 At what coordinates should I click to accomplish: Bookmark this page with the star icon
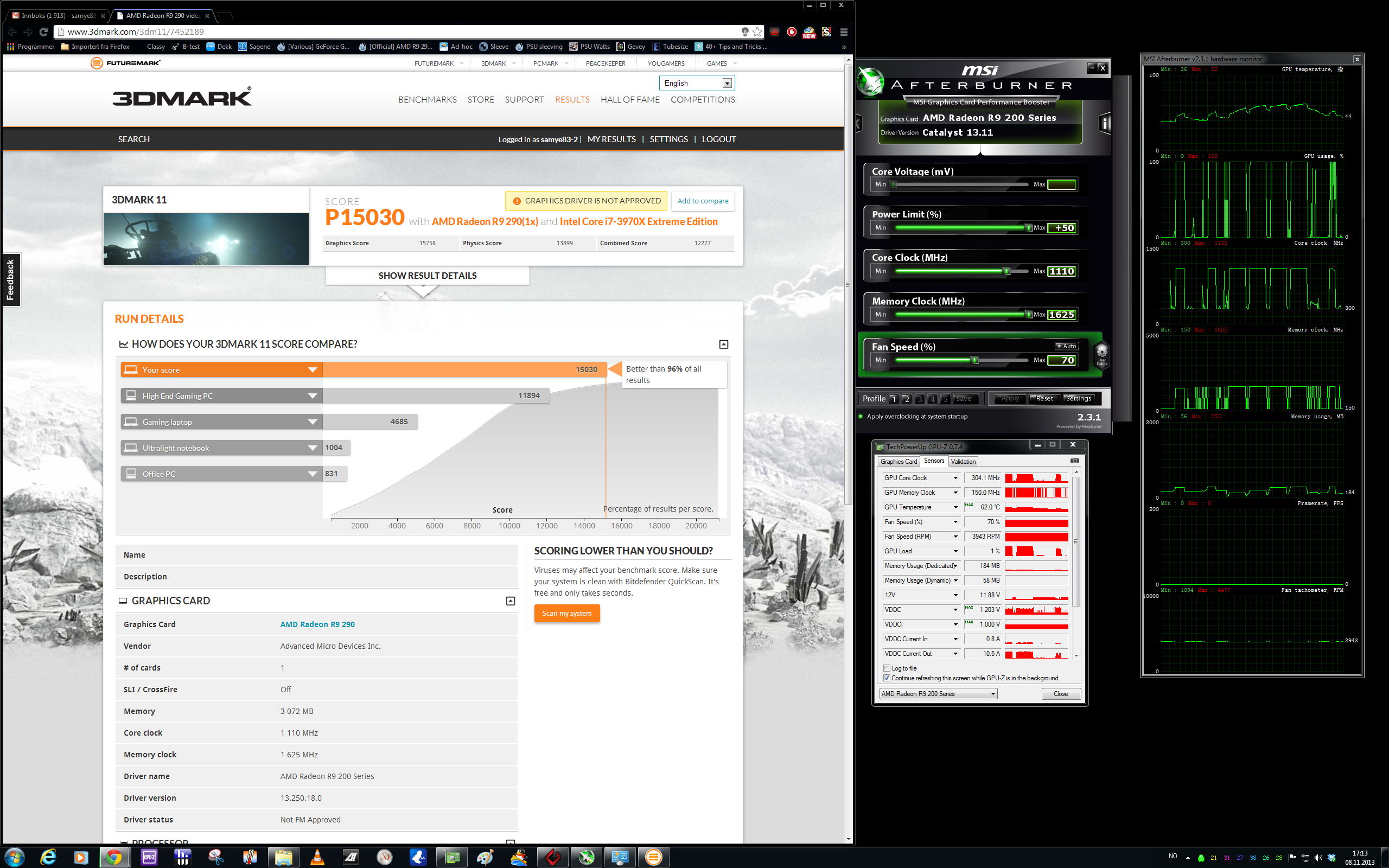[757, 32]
